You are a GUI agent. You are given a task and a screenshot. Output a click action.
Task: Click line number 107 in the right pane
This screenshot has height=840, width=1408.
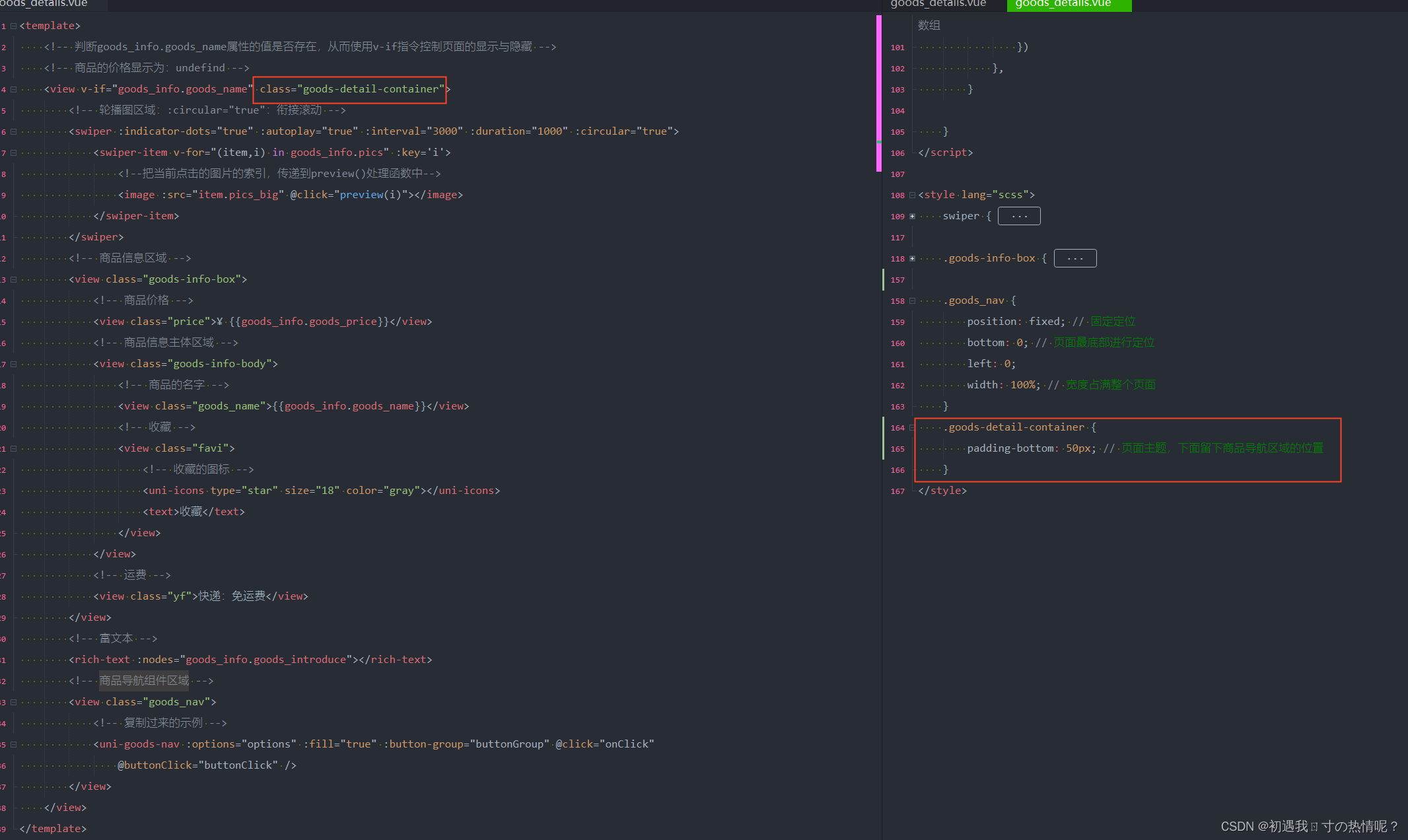coord(898,174)
